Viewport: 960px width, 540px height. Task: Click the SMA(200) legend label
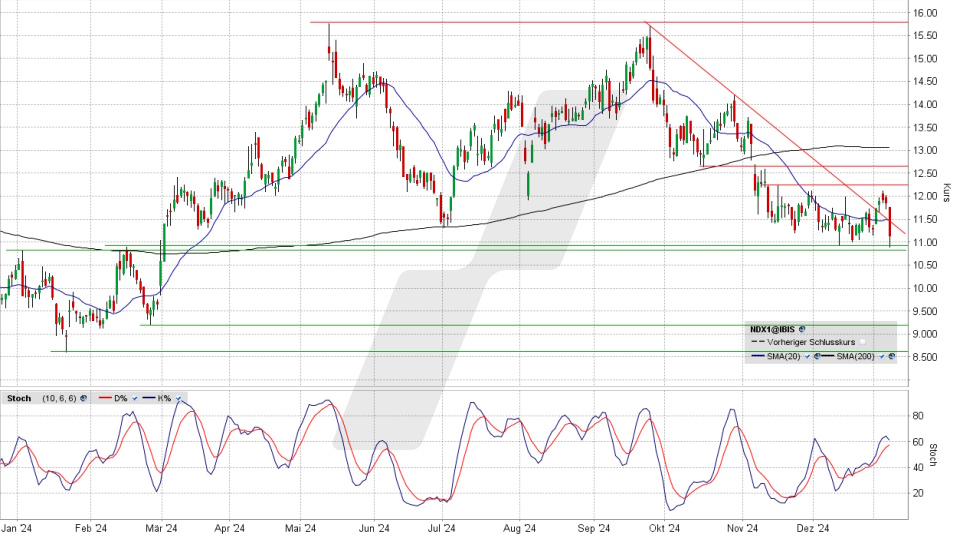[x=855, y=356]
